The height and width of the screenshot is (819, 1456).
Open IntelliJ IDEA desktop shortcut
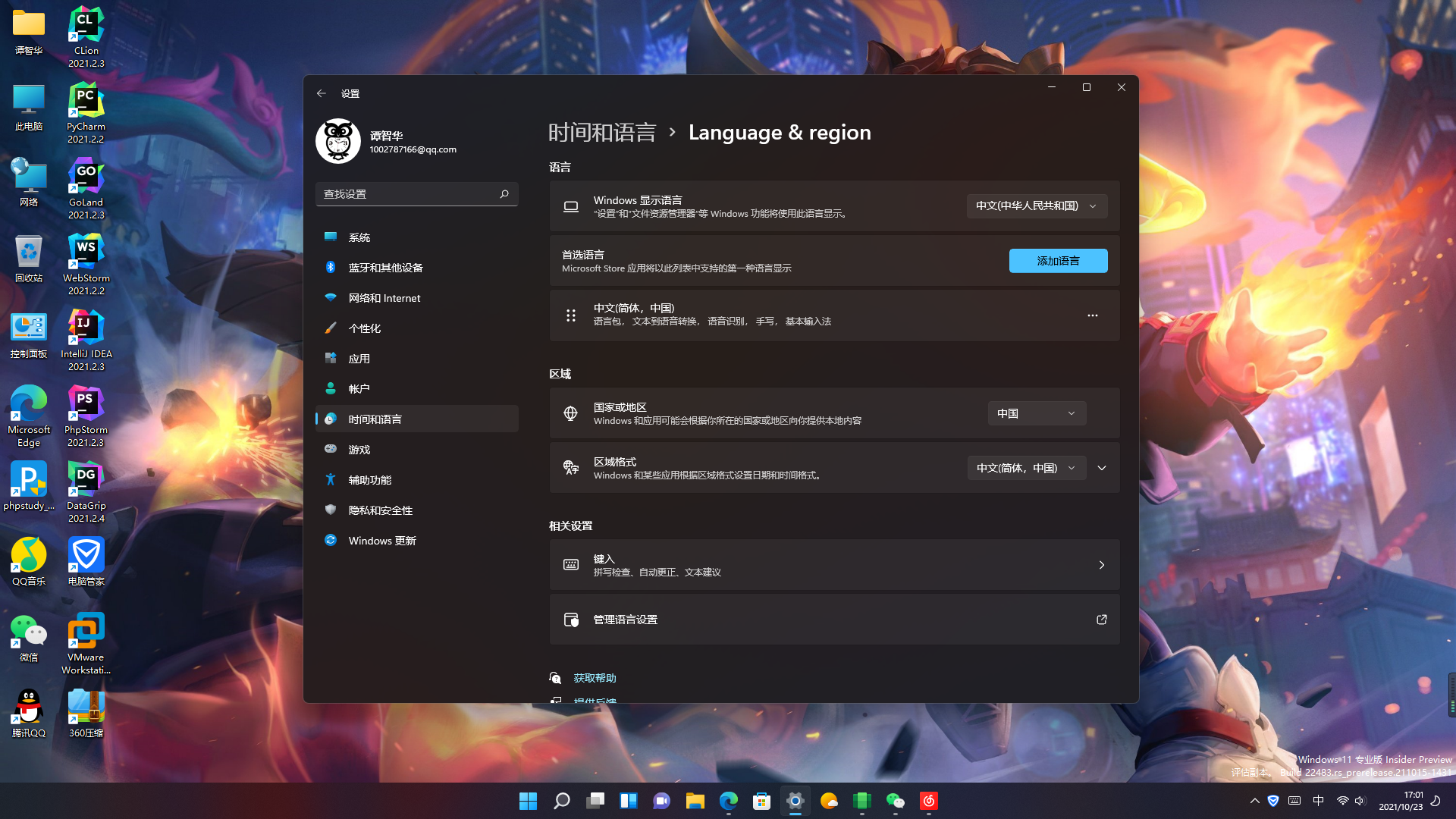point(86,340)
